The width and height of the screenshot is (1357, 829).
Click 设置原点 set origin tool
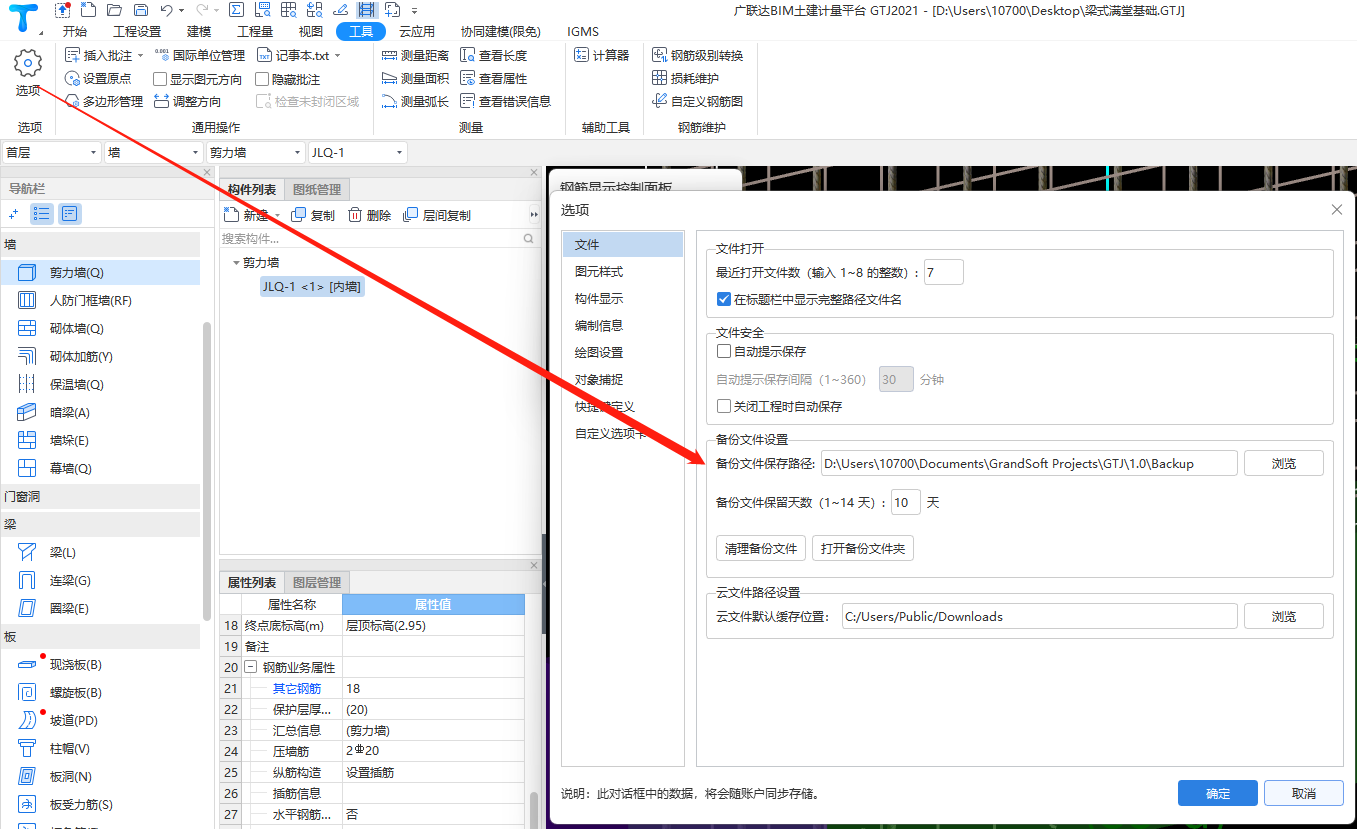[98, 78]
